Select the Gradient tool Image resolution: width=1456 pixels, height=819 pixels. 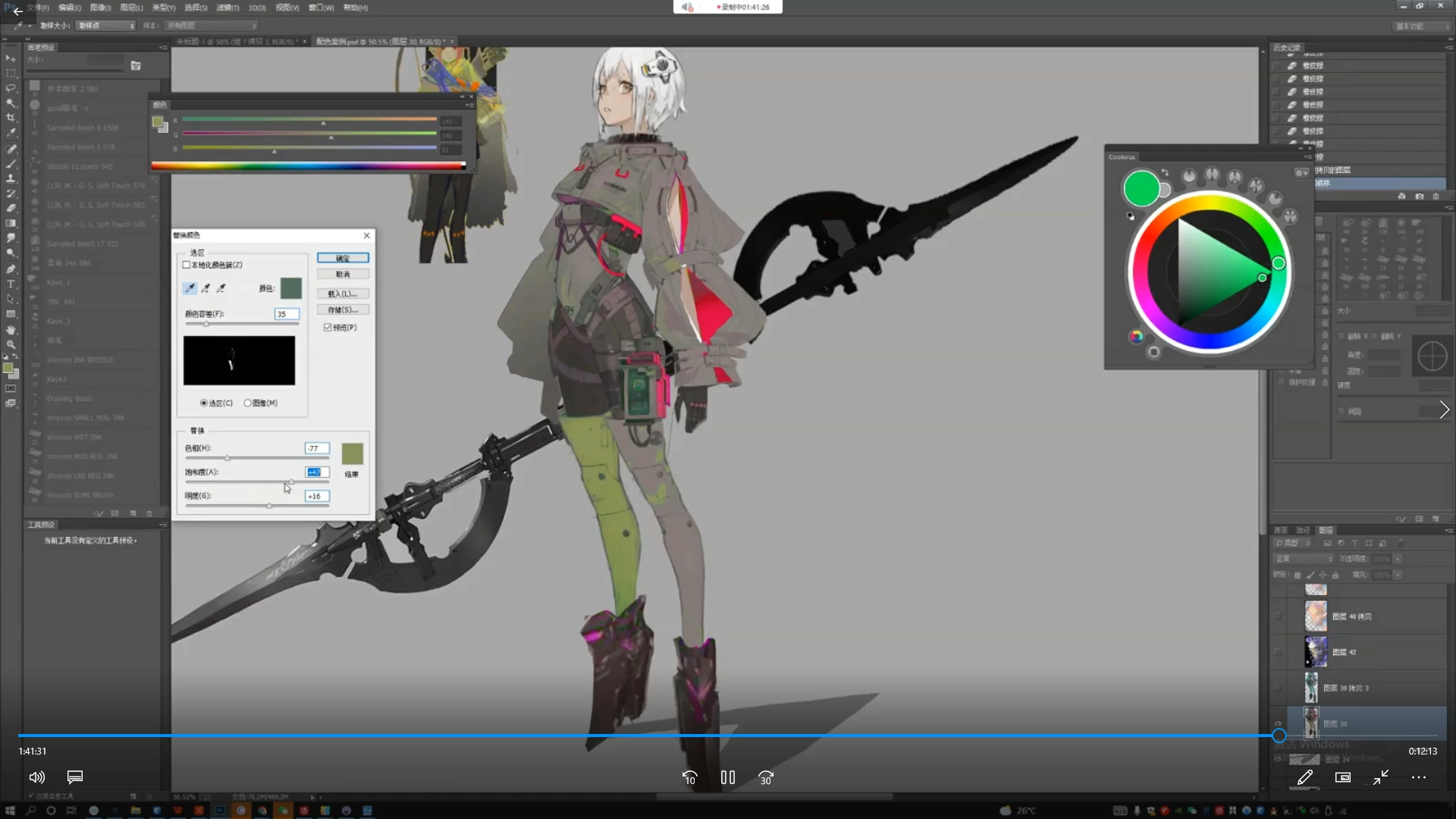coord(11,223)
